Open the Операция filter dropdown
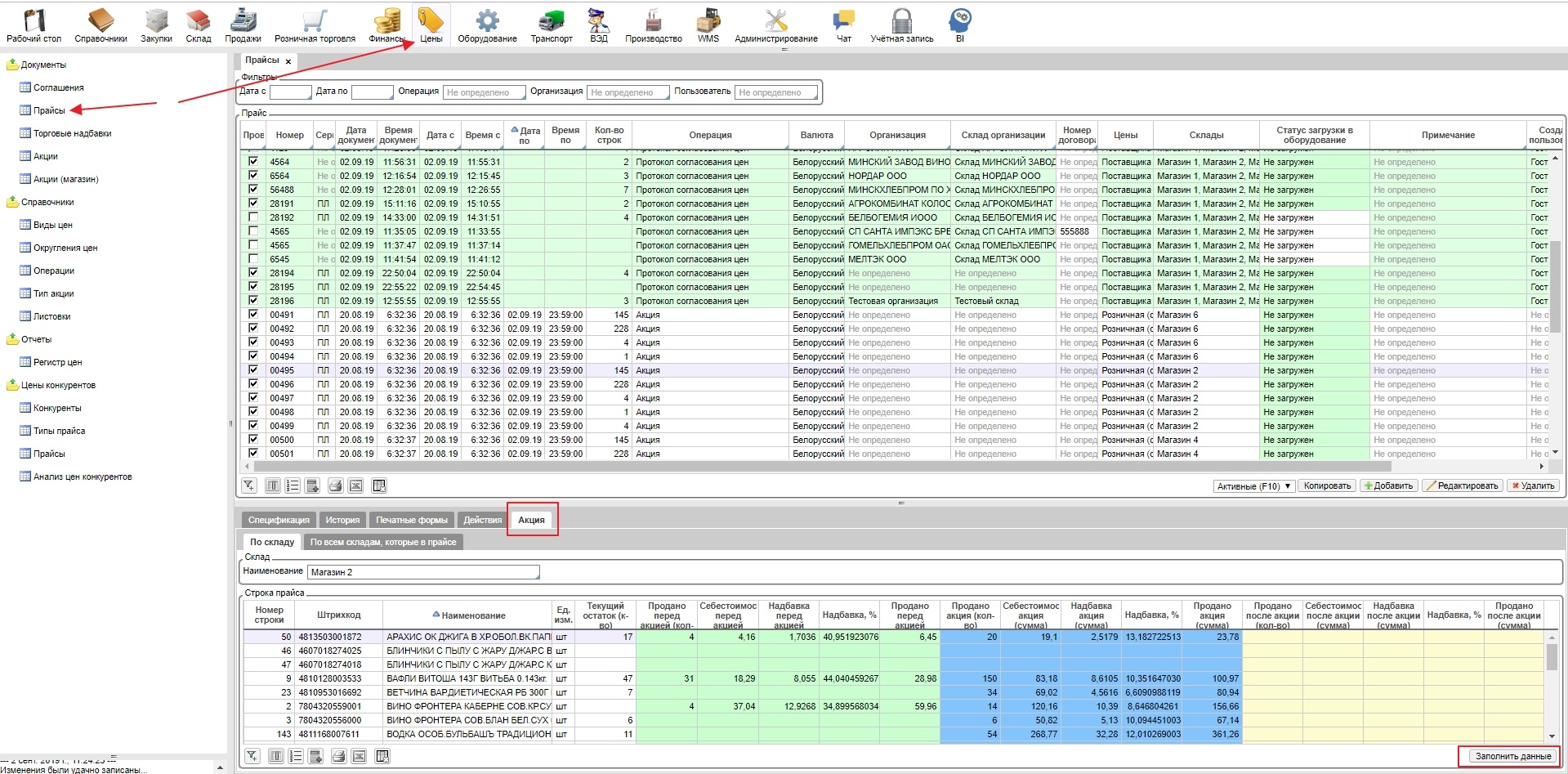 click(x=484, y=92)
